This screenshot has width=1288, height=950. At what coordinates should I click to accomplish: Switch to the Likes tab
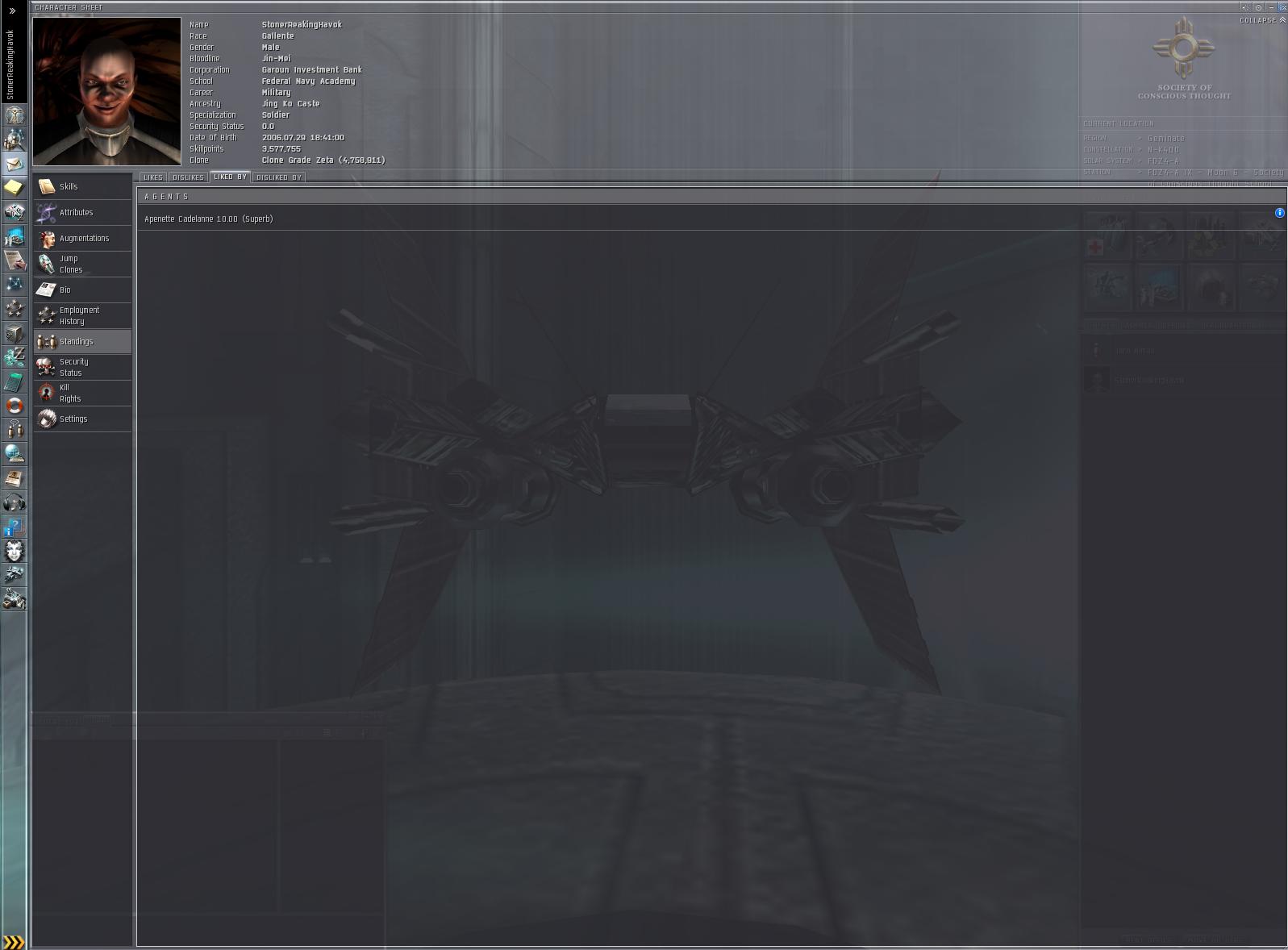pyautogui.click(x=153, y=177)
